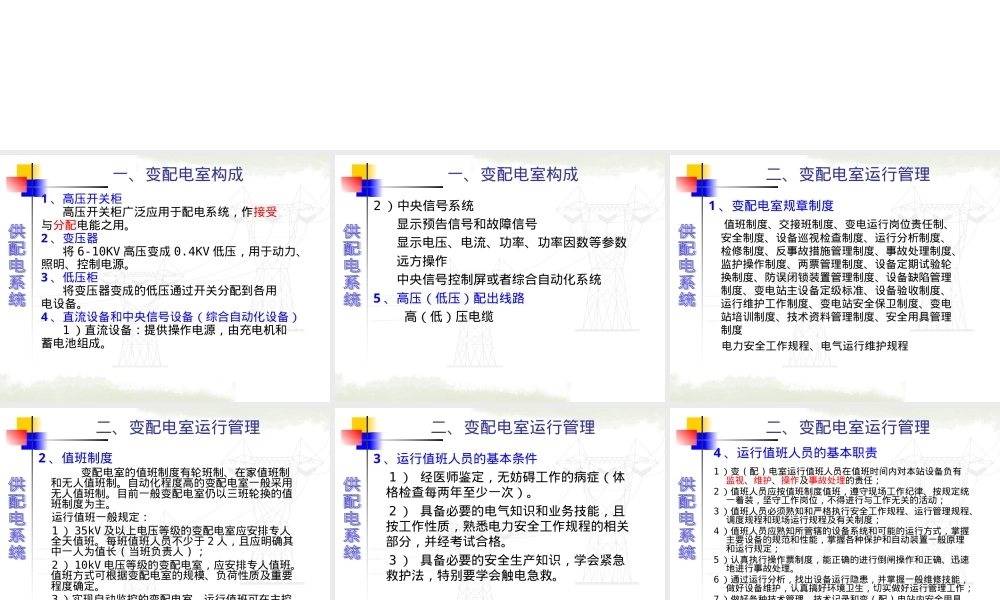Select item 3）具备必要的安全生产知识
Viewport: 1000px width, 600px height.
(505, 567)
